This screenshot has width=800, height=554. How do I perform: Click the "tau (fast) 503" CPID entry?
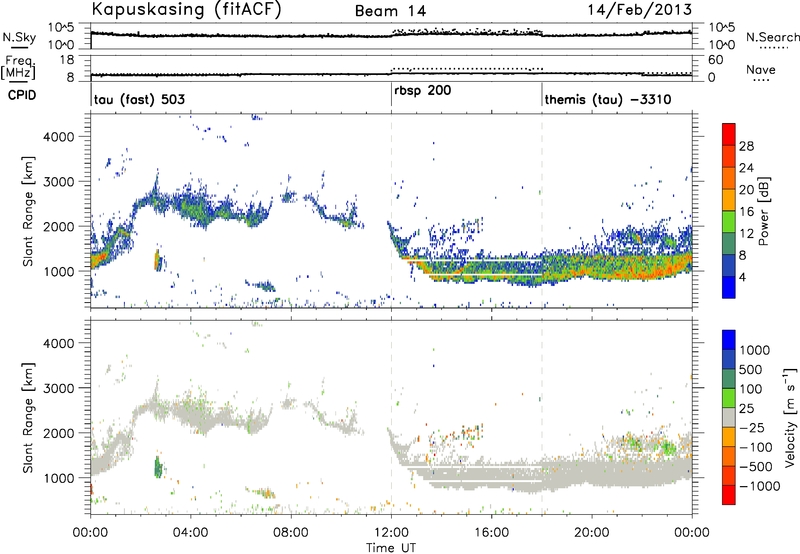pyautogui.click(x=139, y=99)
